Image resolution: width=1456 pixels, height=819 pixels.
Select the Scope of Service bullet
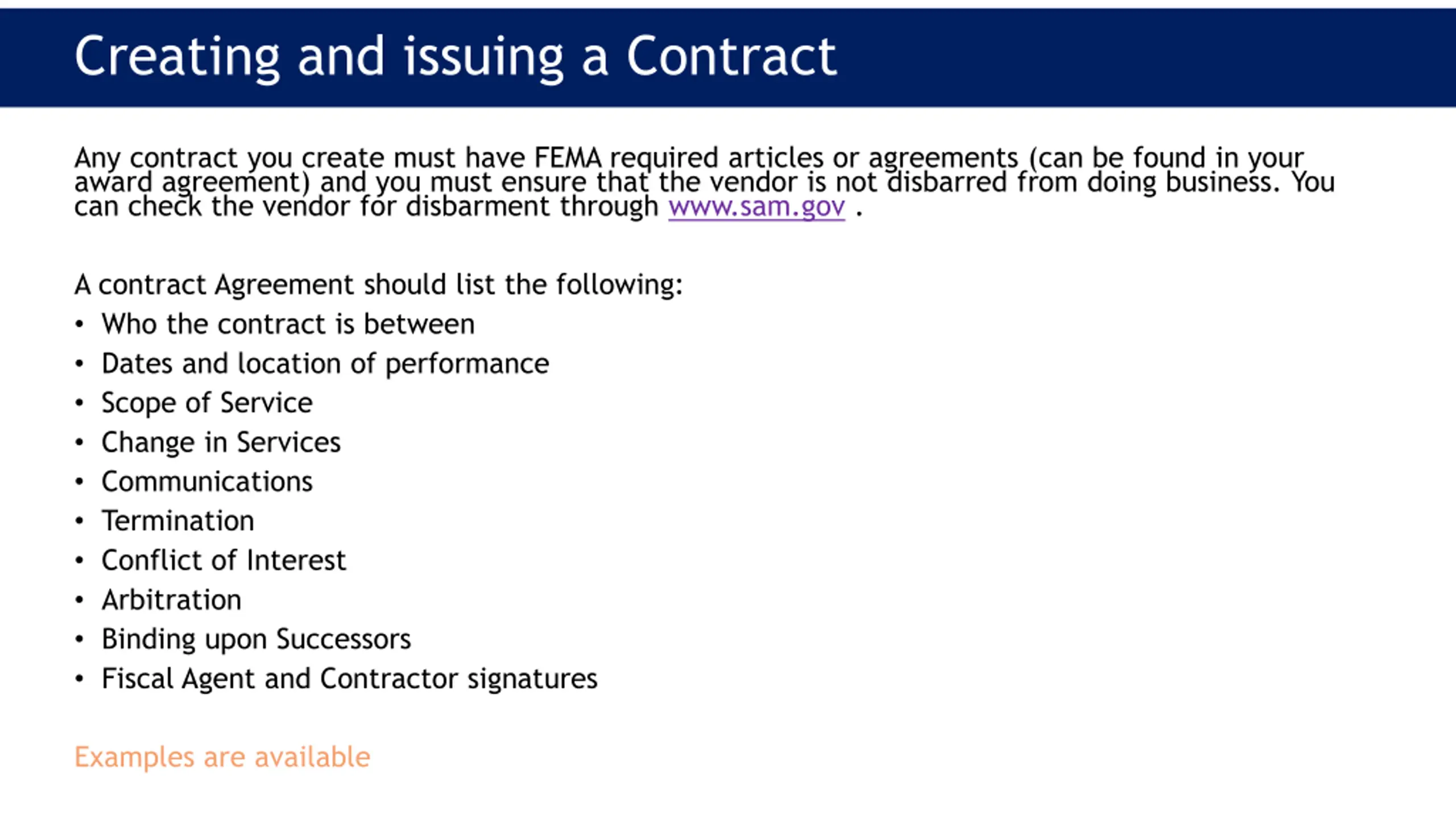207,403
